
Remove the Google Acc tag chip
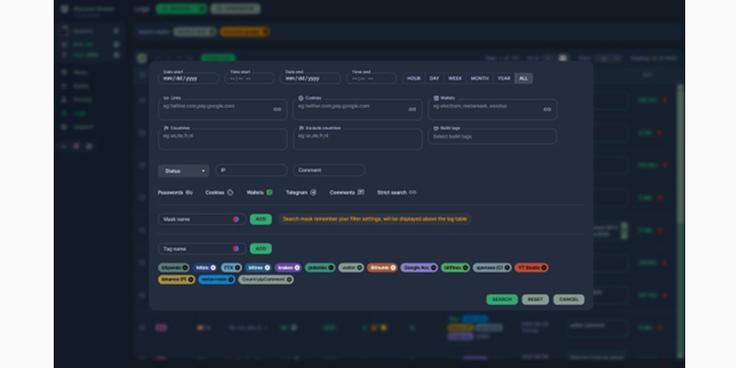point(433,268)
